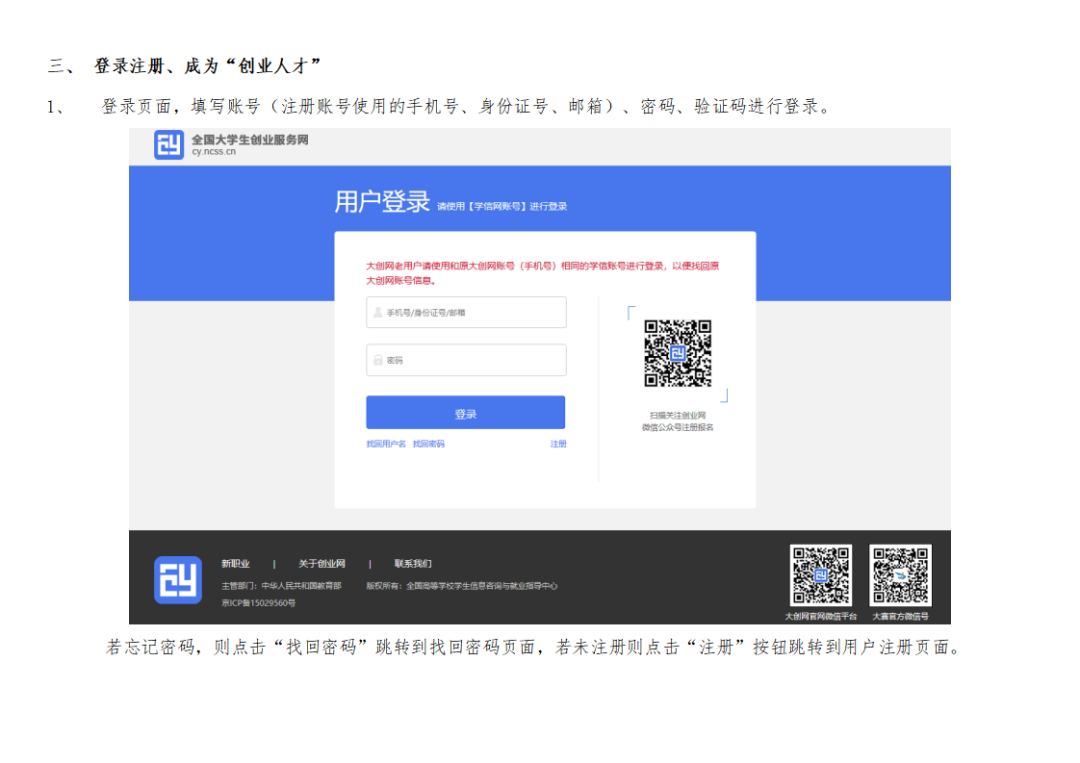Open the 关于创业网 footer link
The height and width of the screenshot is (763, 1080).
[322, 564]
